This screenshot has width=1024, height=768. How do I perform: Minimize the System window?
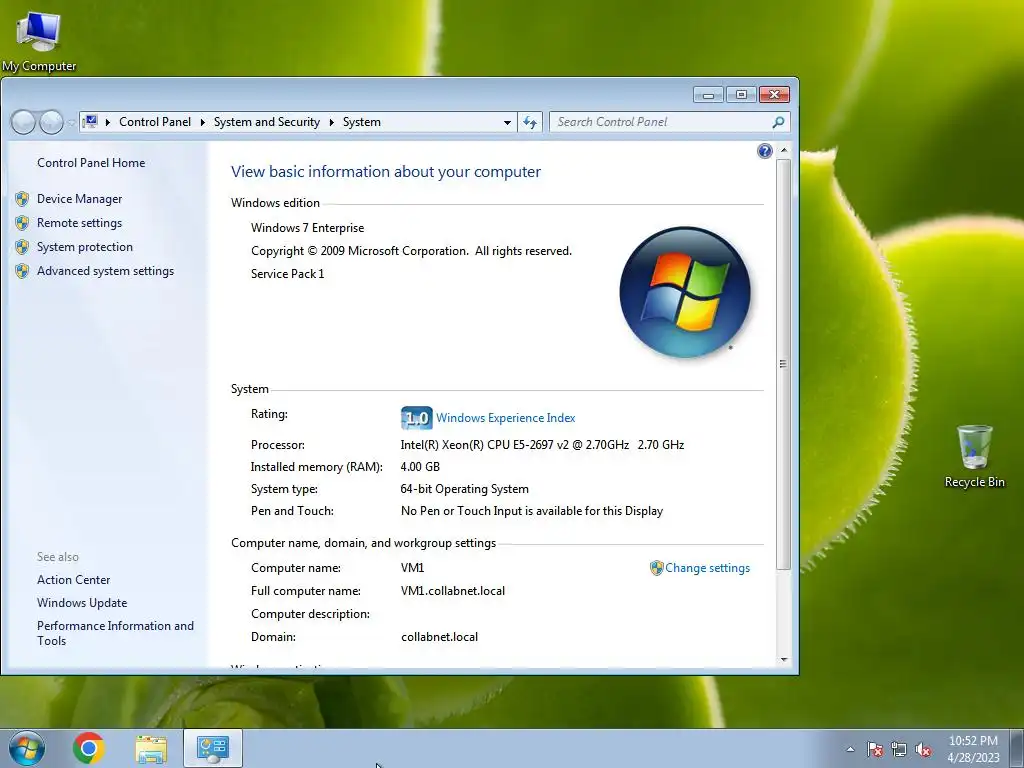(709, 95)
